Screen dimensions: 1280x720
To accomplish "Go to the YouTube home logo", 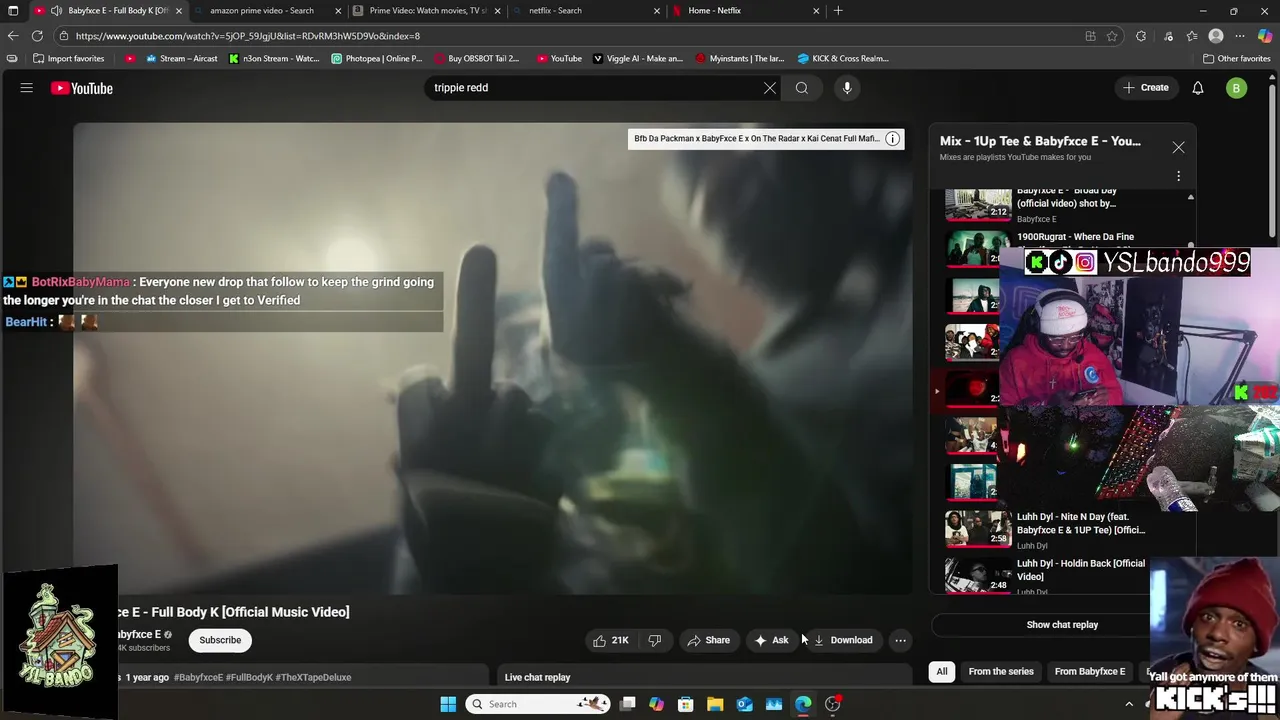I will click(x=82, y=88).
